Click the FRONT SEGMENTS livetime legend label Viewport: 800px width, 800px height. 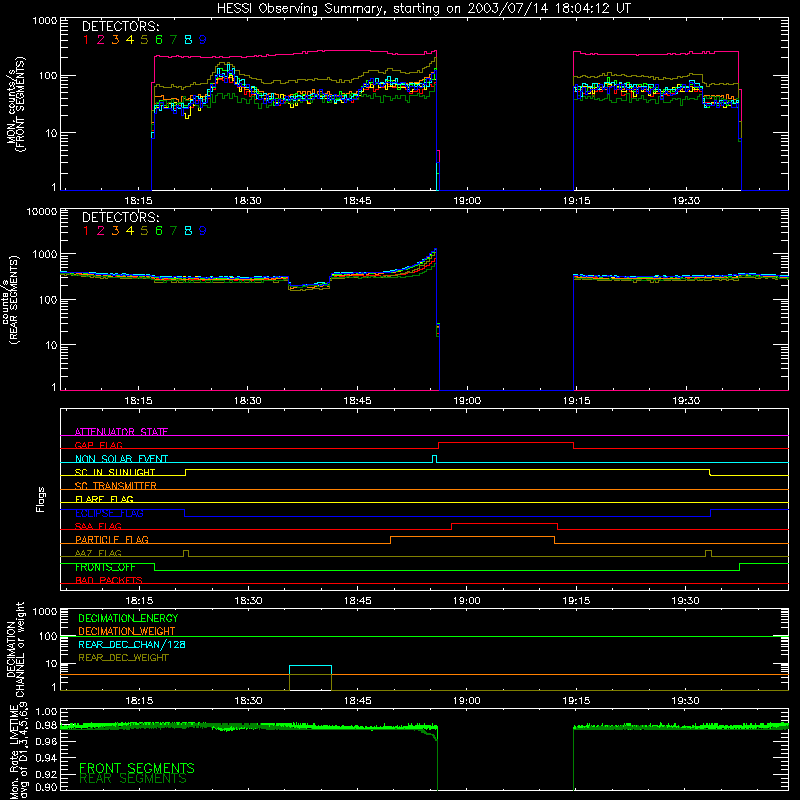click(x=137, y=768)
